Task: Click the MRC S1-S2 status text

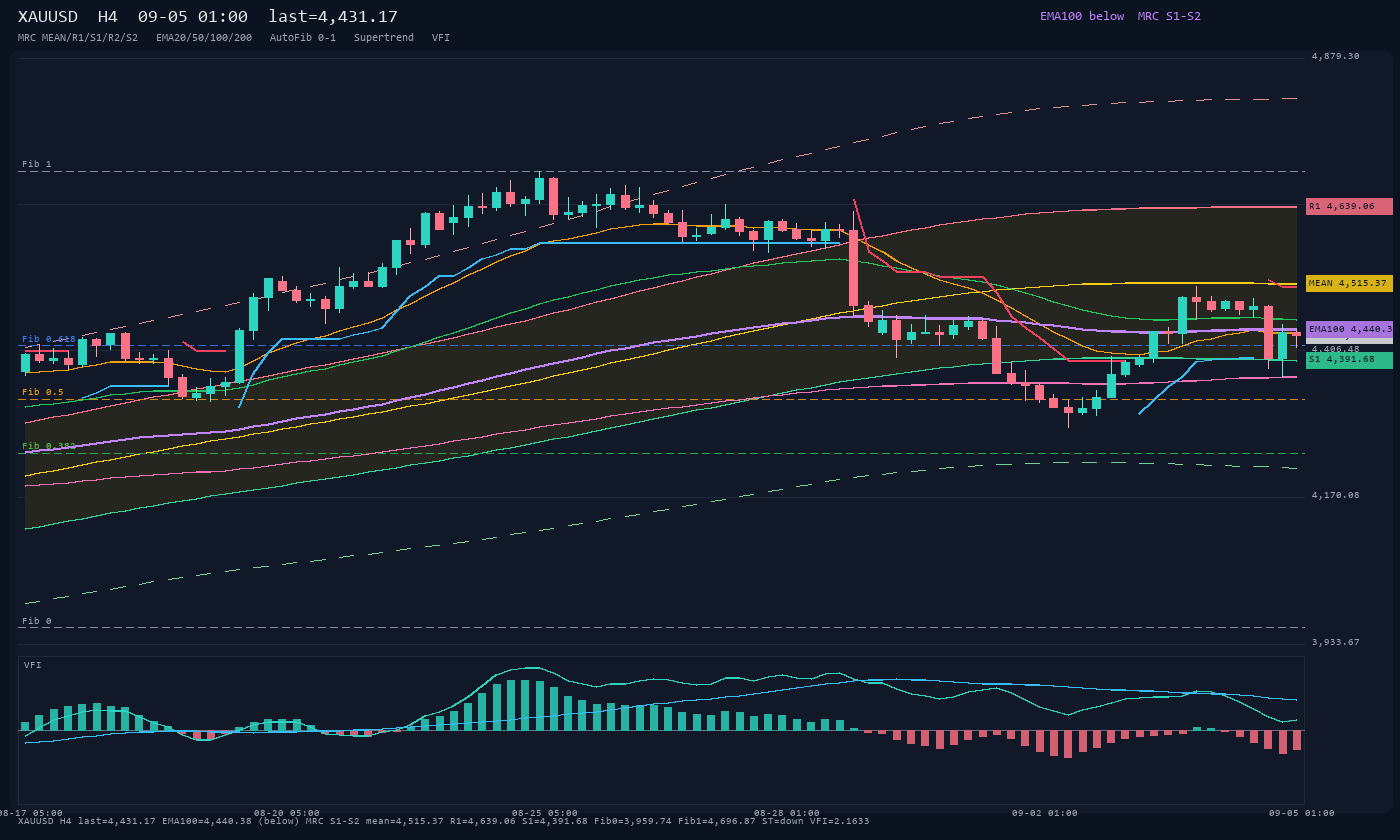Action: coord(1169,16)
